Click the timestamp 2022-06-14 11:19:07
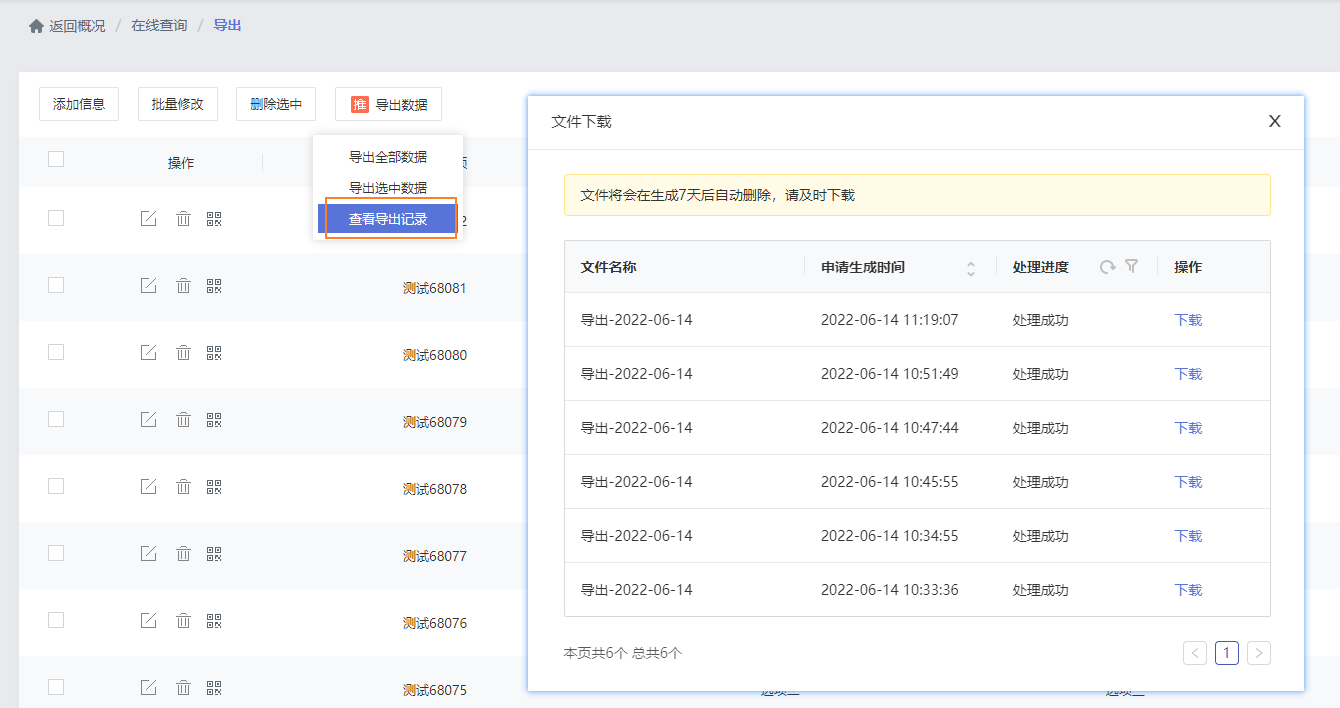This screenshot has width=1340, height=708. (889, 320)
